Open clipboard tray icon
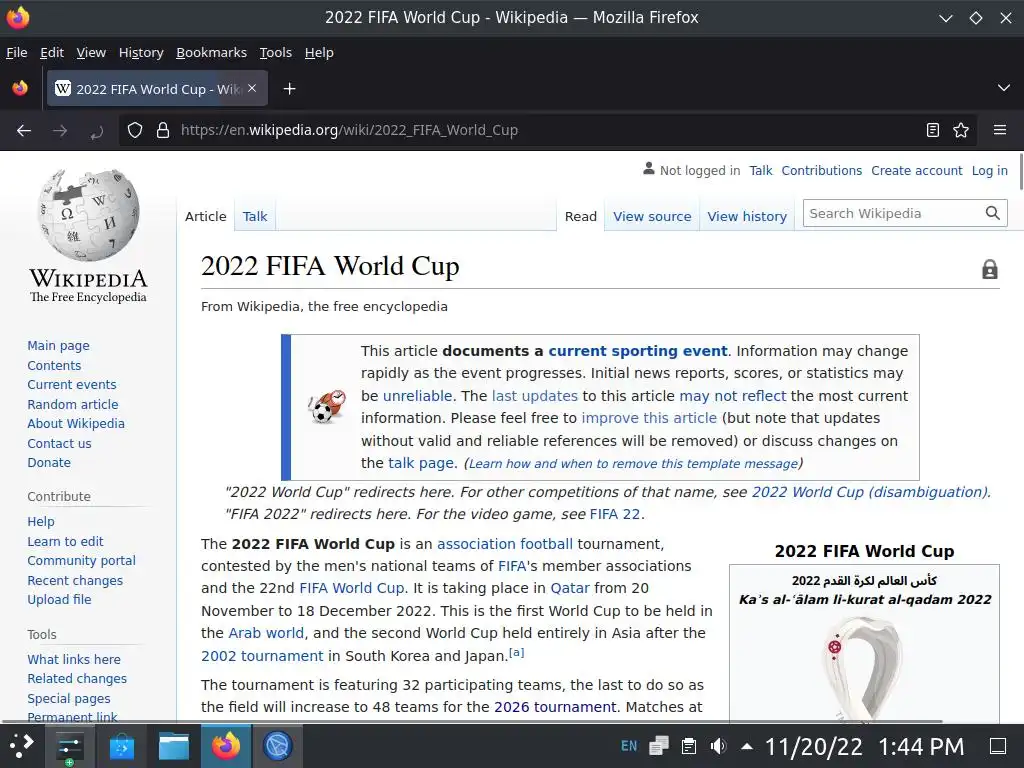 (688, 746)
